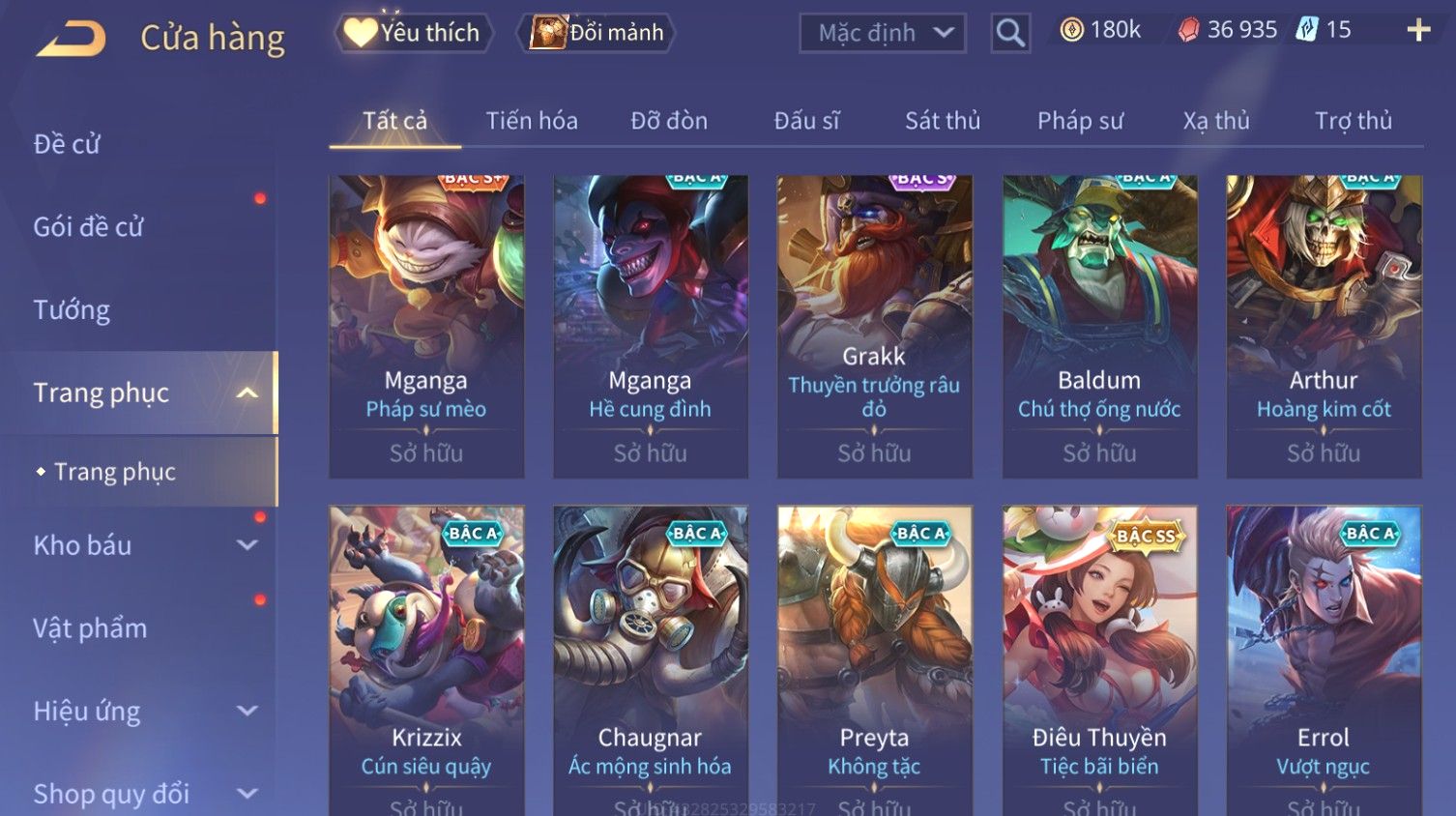The image size is (1456, 816).
Task: Open the Grakk Thuyền trưởng râu đỏ card
Action: click(x=874, y=326)
